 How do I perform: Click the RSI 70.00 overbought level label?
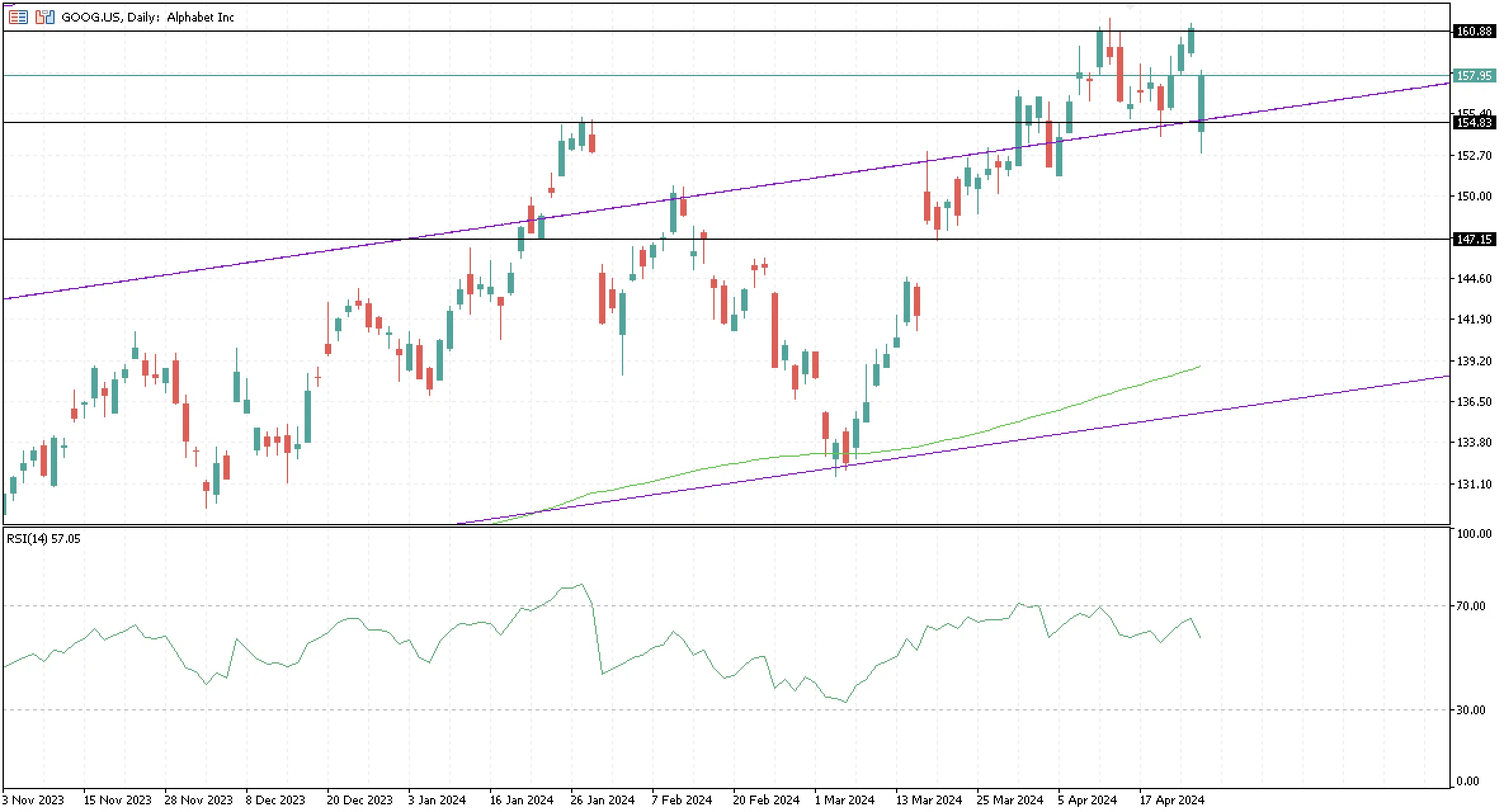coord(1470,606)
